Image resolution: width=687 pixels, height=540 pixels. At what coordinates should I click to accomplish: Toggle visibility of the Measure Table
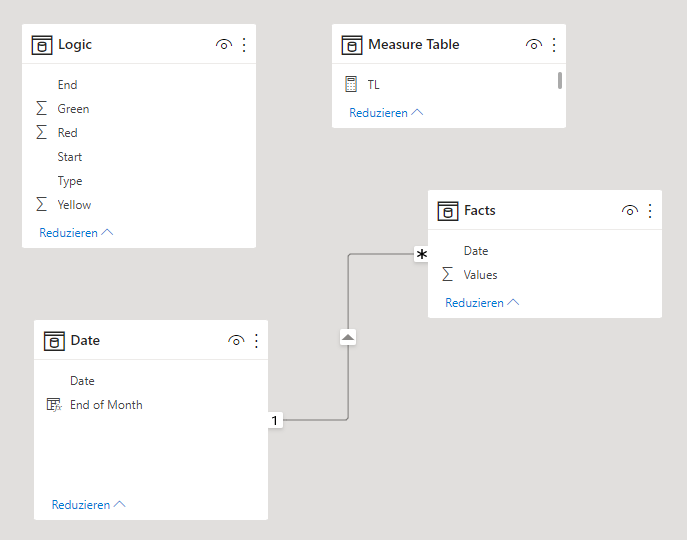[x=534, y=45]
